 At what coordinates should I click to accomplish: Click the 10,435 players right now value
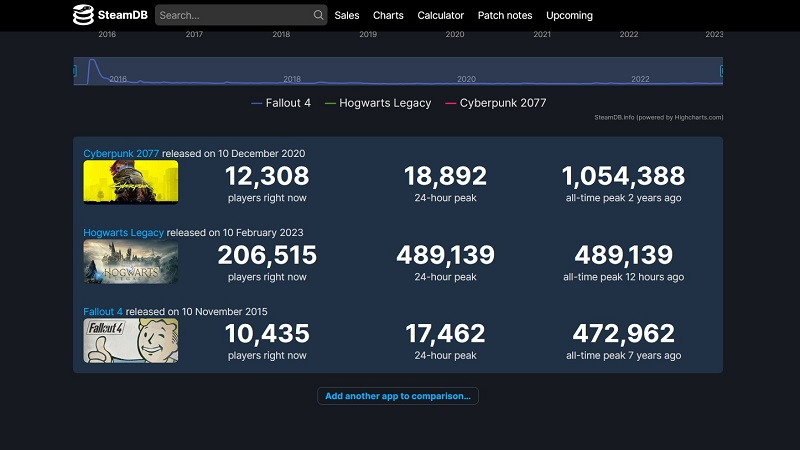click(x=267, y=334)
